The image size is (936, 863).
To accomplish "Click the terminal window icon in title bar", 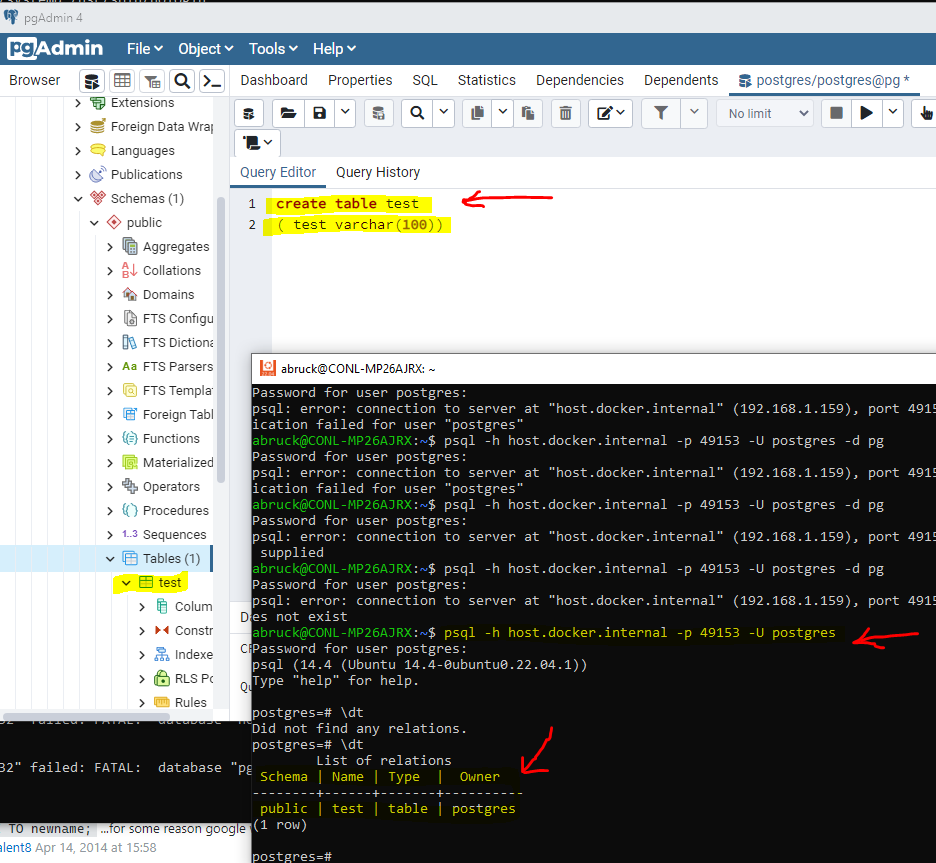I will click(x=268, y=368).
